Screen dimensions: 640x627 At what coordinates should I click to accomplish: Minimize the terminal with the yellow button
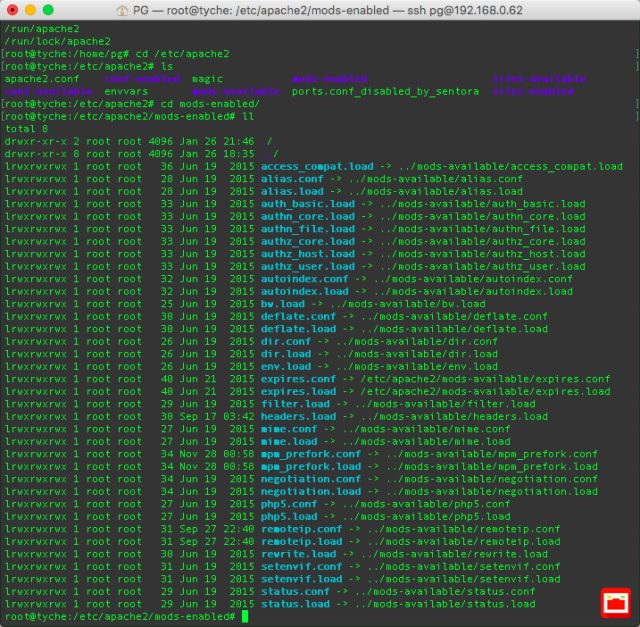(x=33, y=10)
